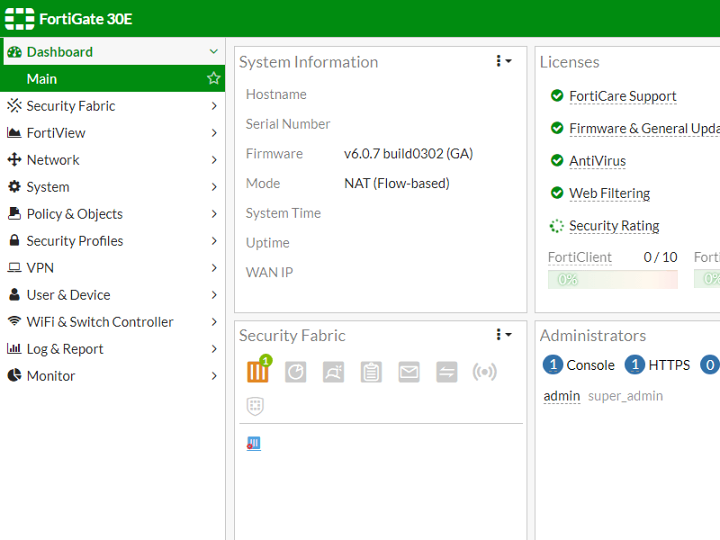Click the FortiClient 0% usage bar
This screenshot has height=540, width=720.
click(x=613, y=279)
